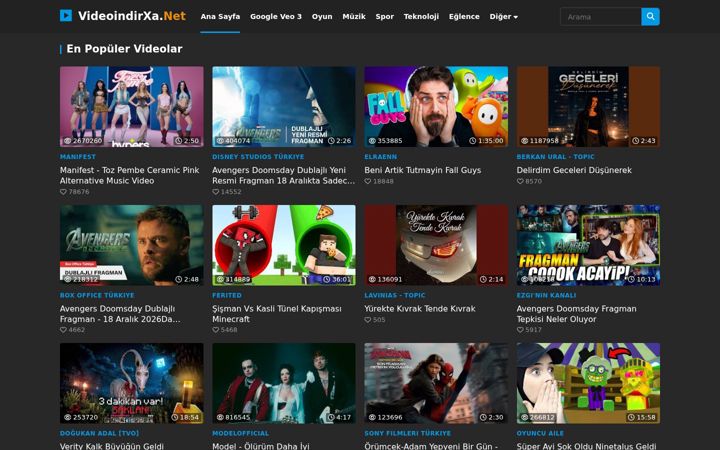Open Avengers Doomsday Fragman Tepkisi title
Screen dimensions: 720x450
tap(576, 314)
